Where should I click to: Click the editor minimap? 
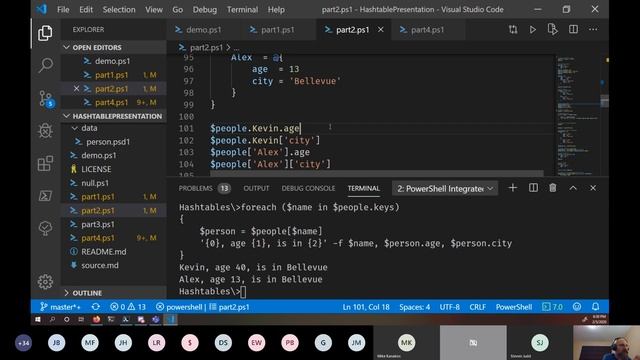click(x=577, y=116)
